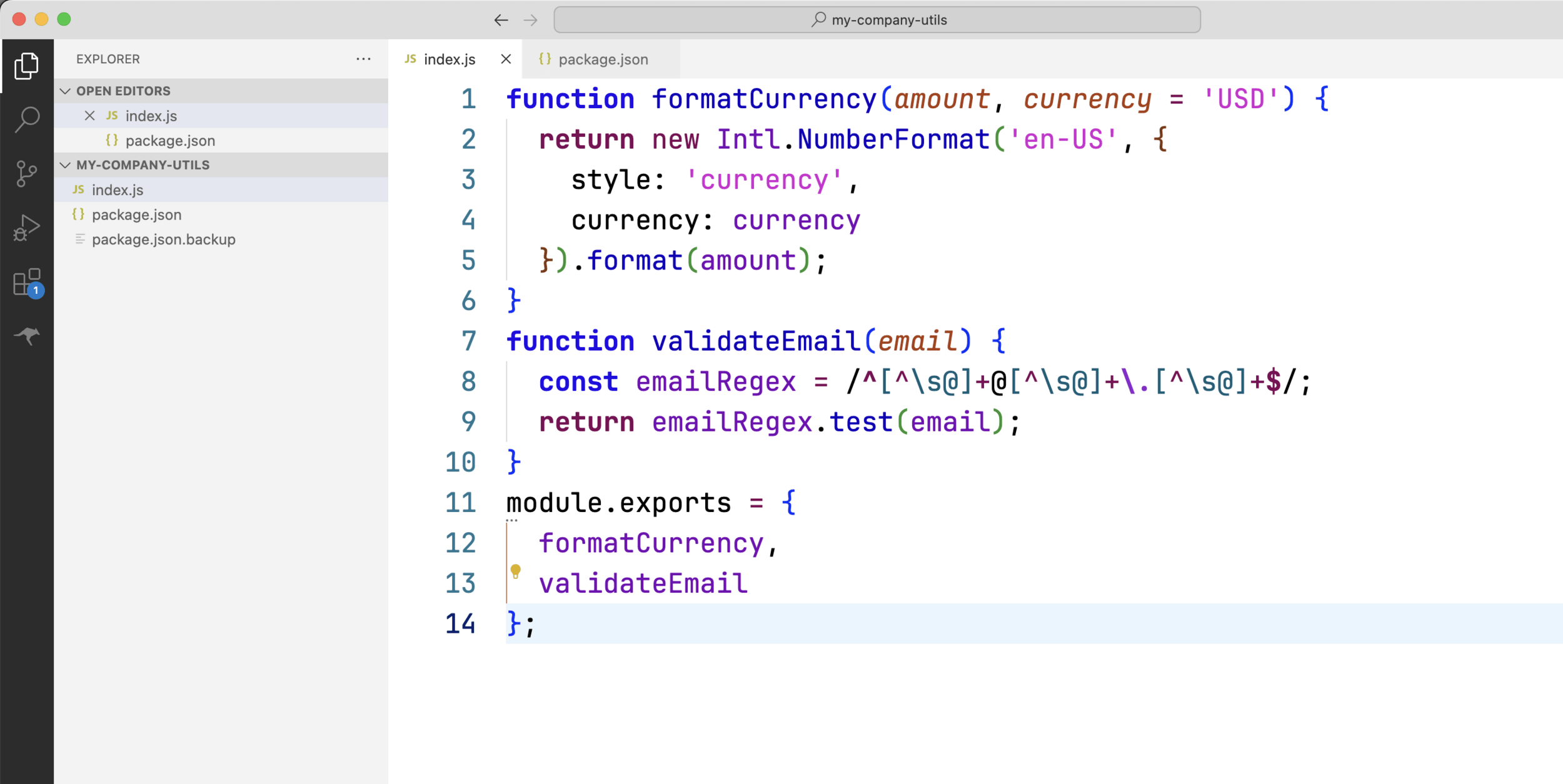1563x784 pixels.
Task: Collapse the MY-COMPANY-UTILS folder section
Action: tap(65, 165)
